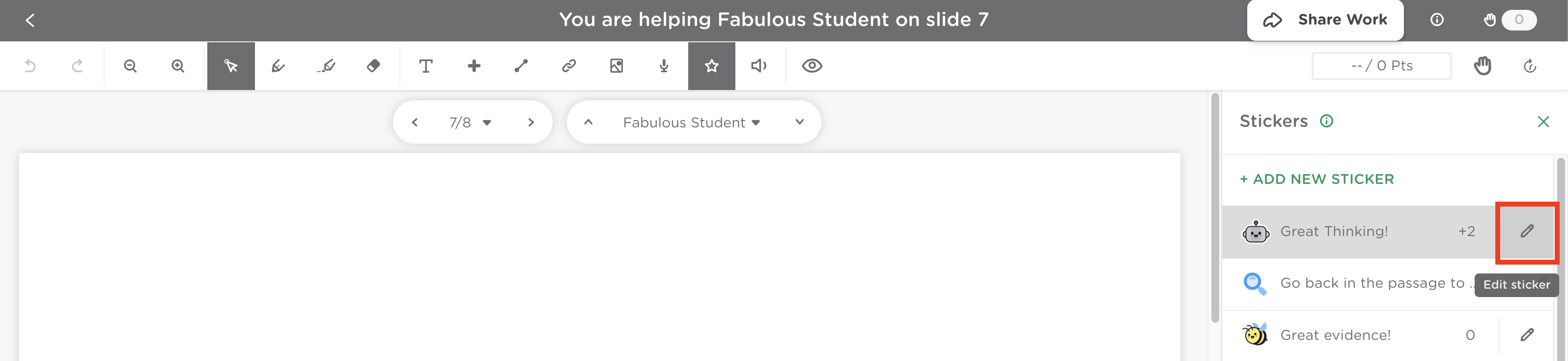
Task: Switch to the previous student
Action: [588, 122]
